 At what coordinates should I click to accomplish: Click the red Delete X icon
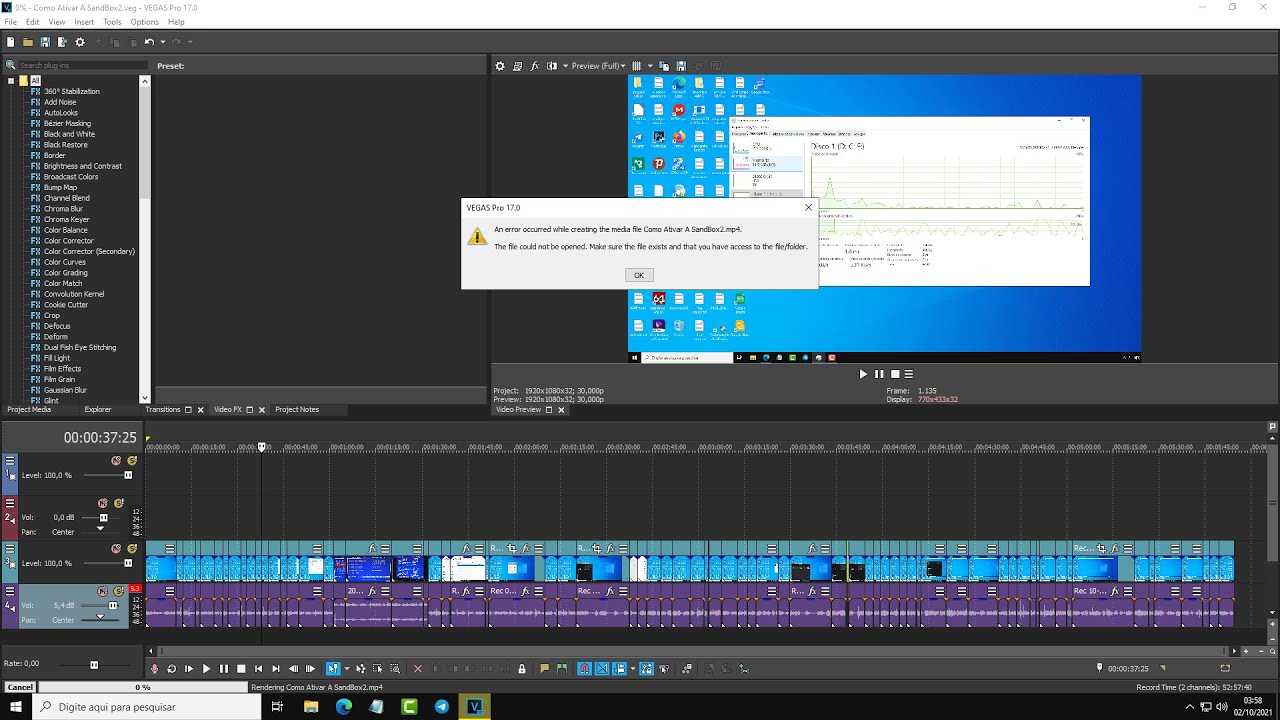click(418, 668)
